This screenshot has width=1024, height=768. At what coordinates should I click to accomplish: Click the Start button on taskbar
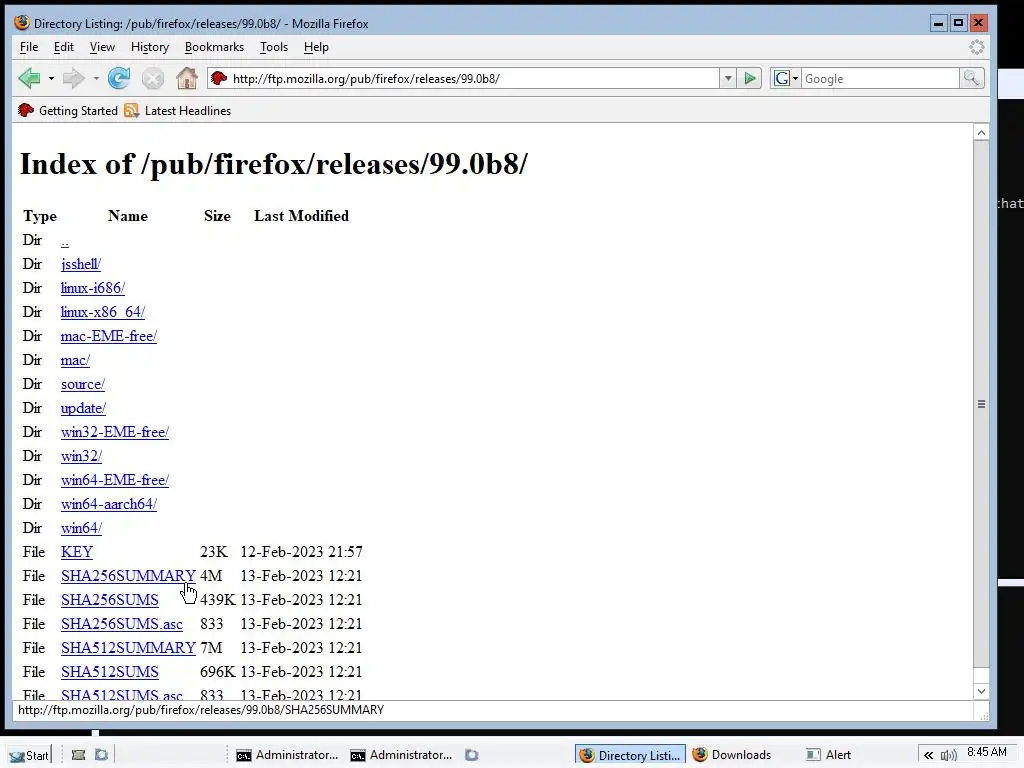[29, 755]
